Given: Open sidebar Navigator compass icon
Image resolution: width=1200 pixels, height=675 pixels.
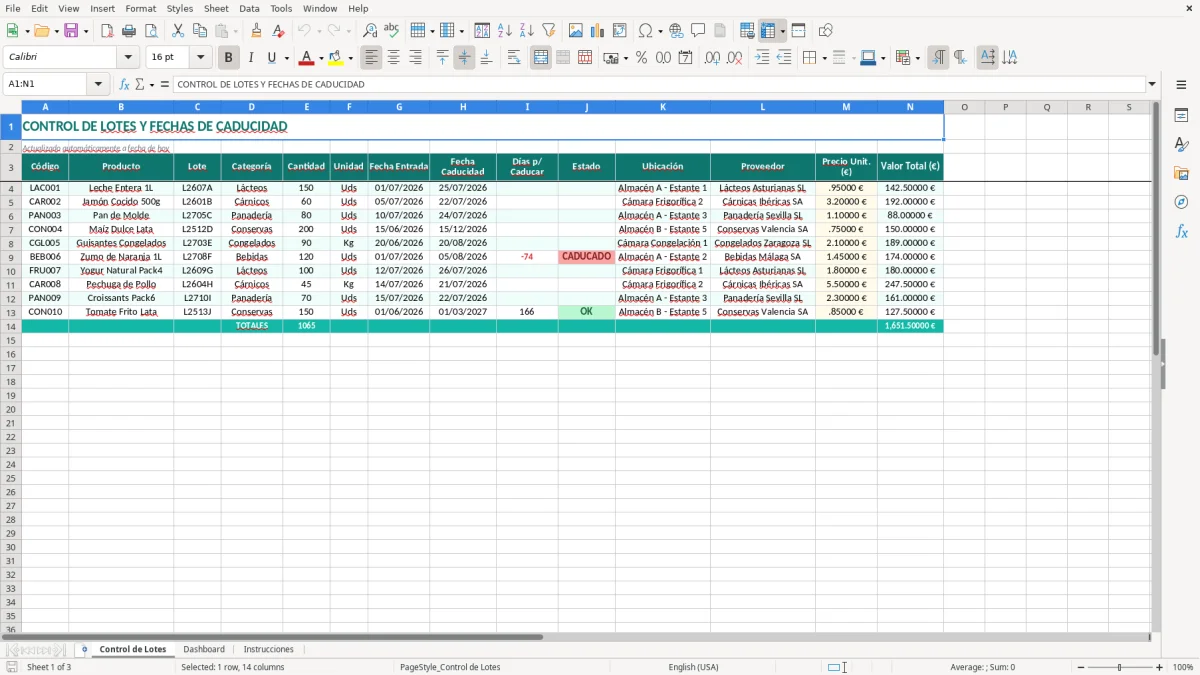Looking at the screenshot, I should coord(1181,202).
